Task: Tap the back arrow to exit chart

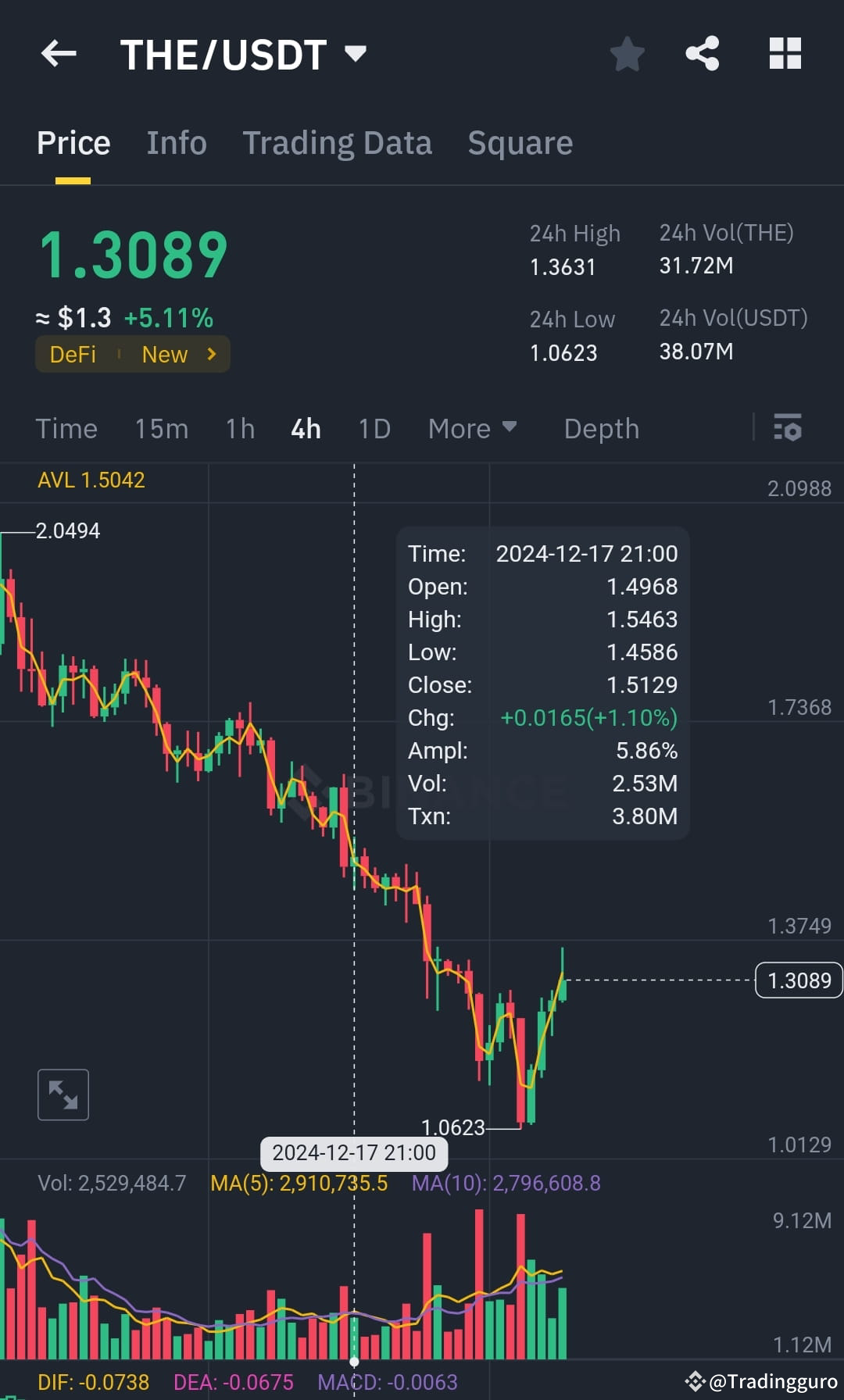Action: 59,53
